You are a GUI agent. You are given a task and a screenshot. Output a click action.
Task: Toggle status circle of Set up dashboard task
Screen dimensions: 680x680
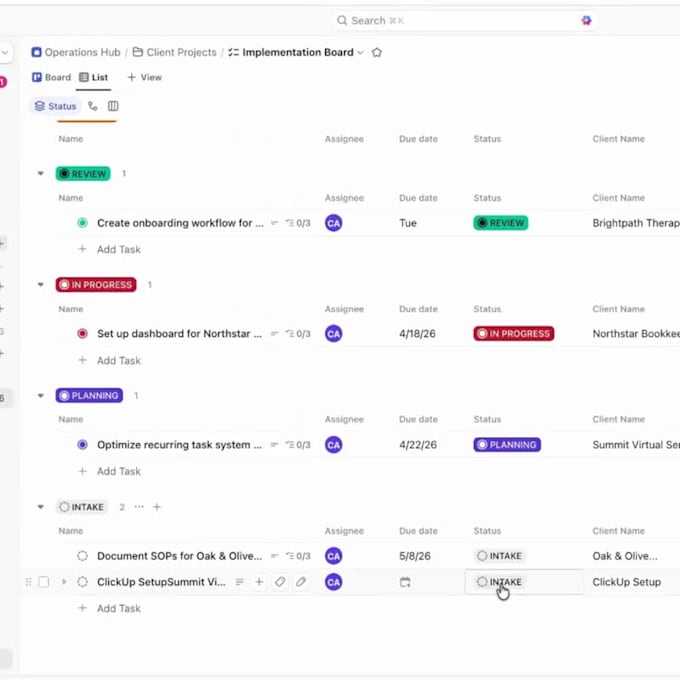click(82, 333)
